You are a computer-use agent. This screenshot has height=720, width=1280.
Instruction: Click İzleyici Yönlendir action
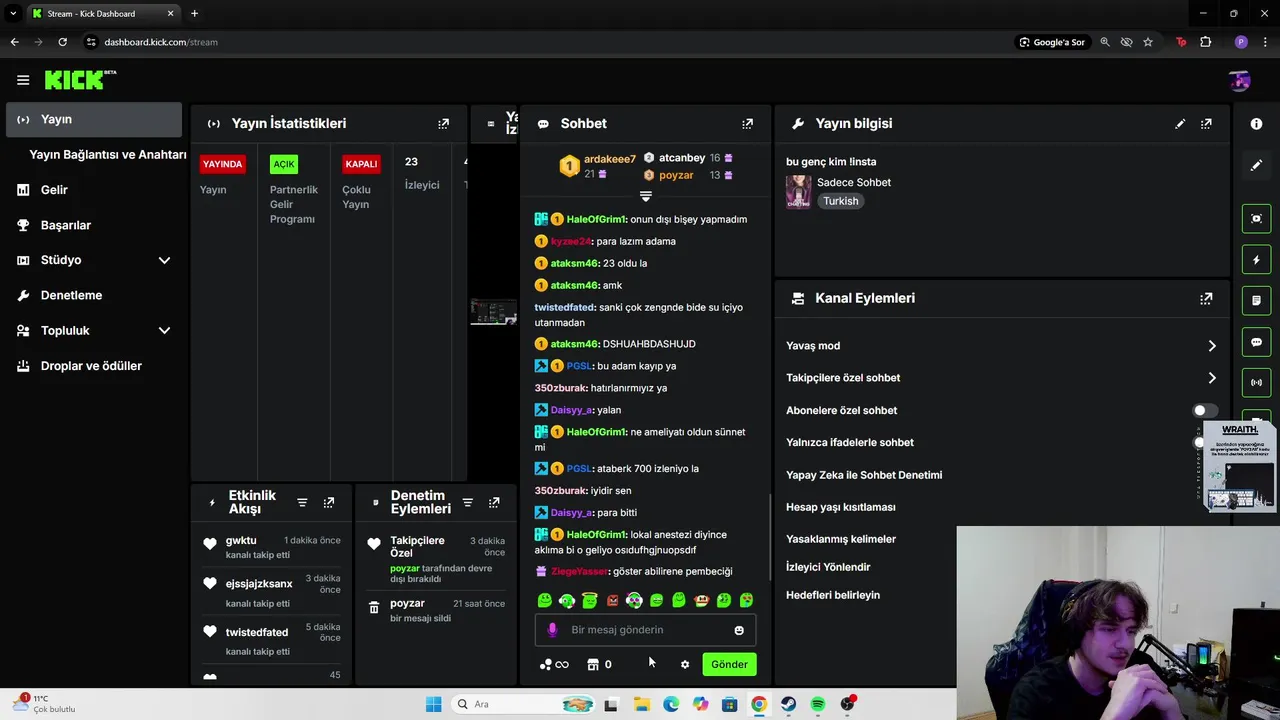828,567
